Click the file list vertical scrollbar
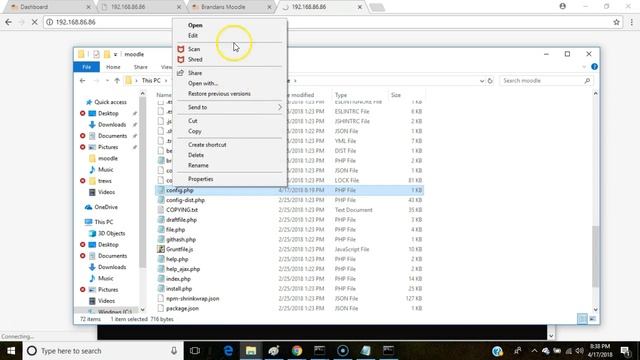 596,256
